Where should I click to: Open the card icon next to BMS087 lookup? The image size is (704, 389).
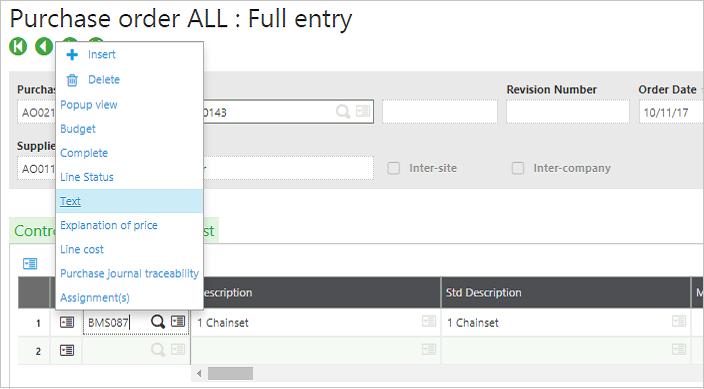178,321
